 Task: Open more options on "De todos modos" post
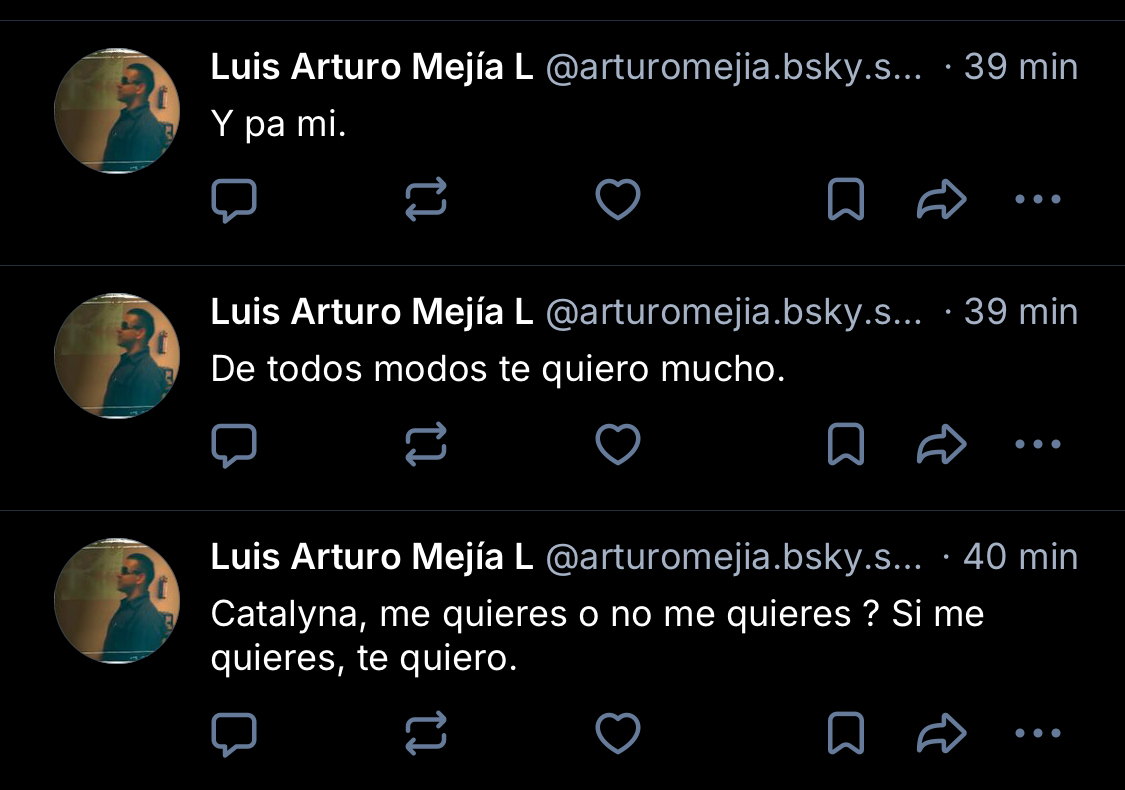1037,445
